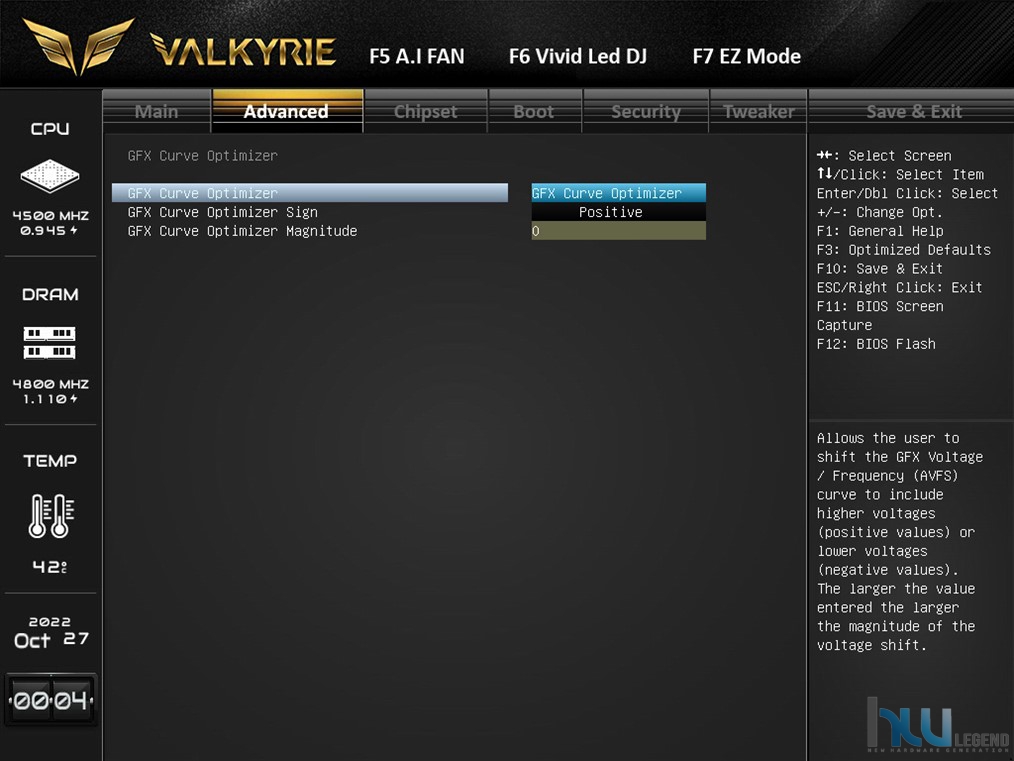Open the Boot tab
Viewport: 1014px width, 761px height.
(x=534, y=111)
